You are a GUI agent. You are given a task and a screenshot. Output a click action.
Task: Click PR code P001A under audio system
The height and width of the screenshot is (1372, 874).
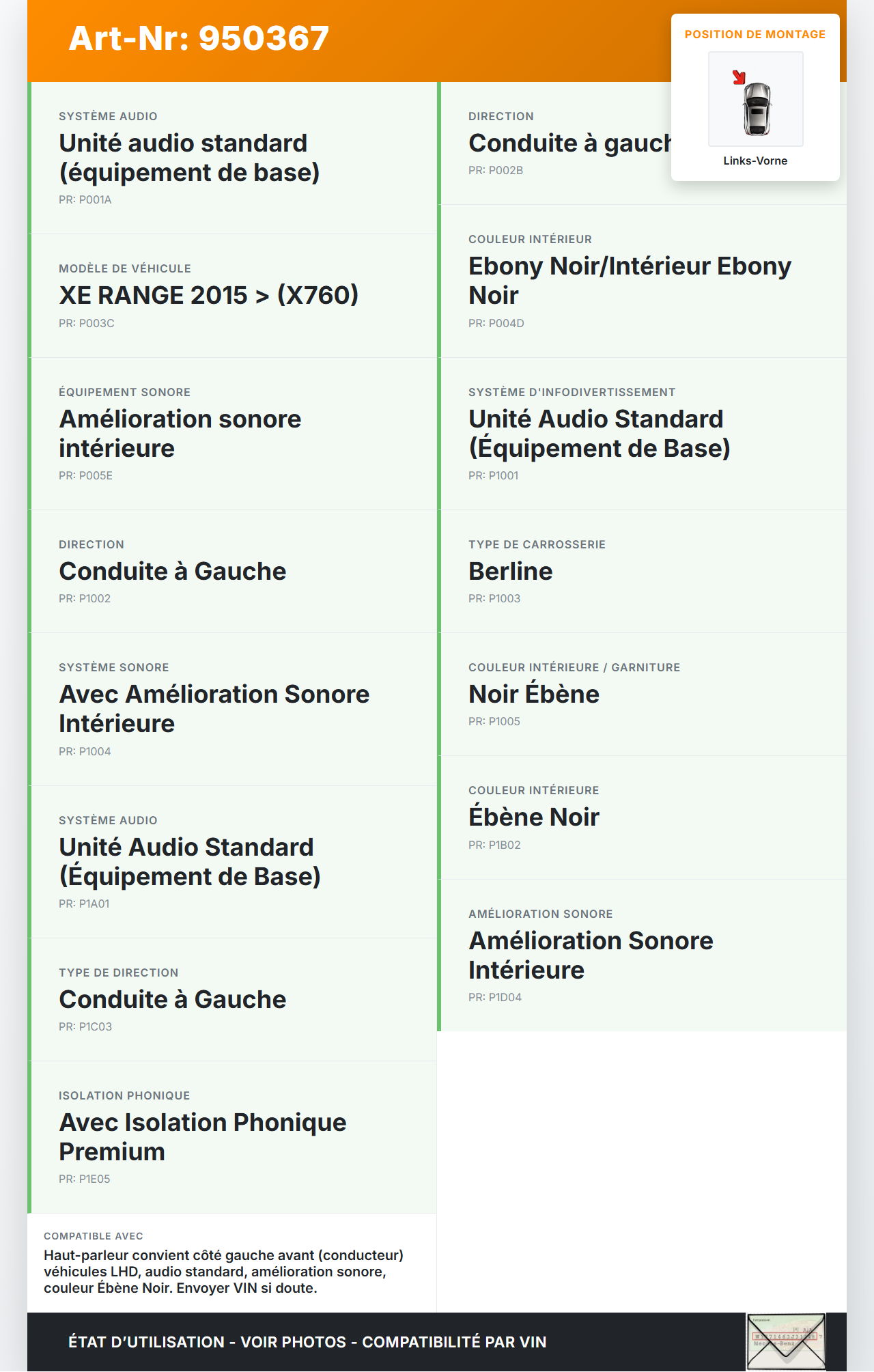point(85,200)
